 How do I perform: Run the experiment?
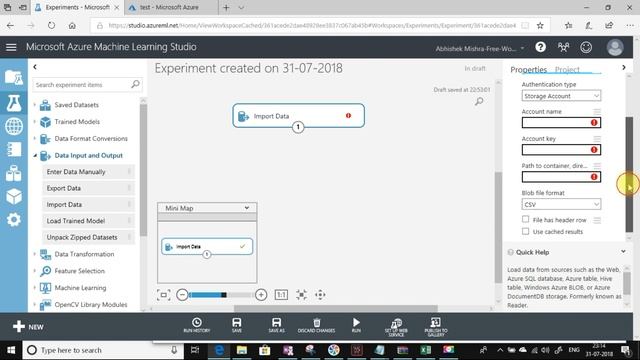(356, 325)
